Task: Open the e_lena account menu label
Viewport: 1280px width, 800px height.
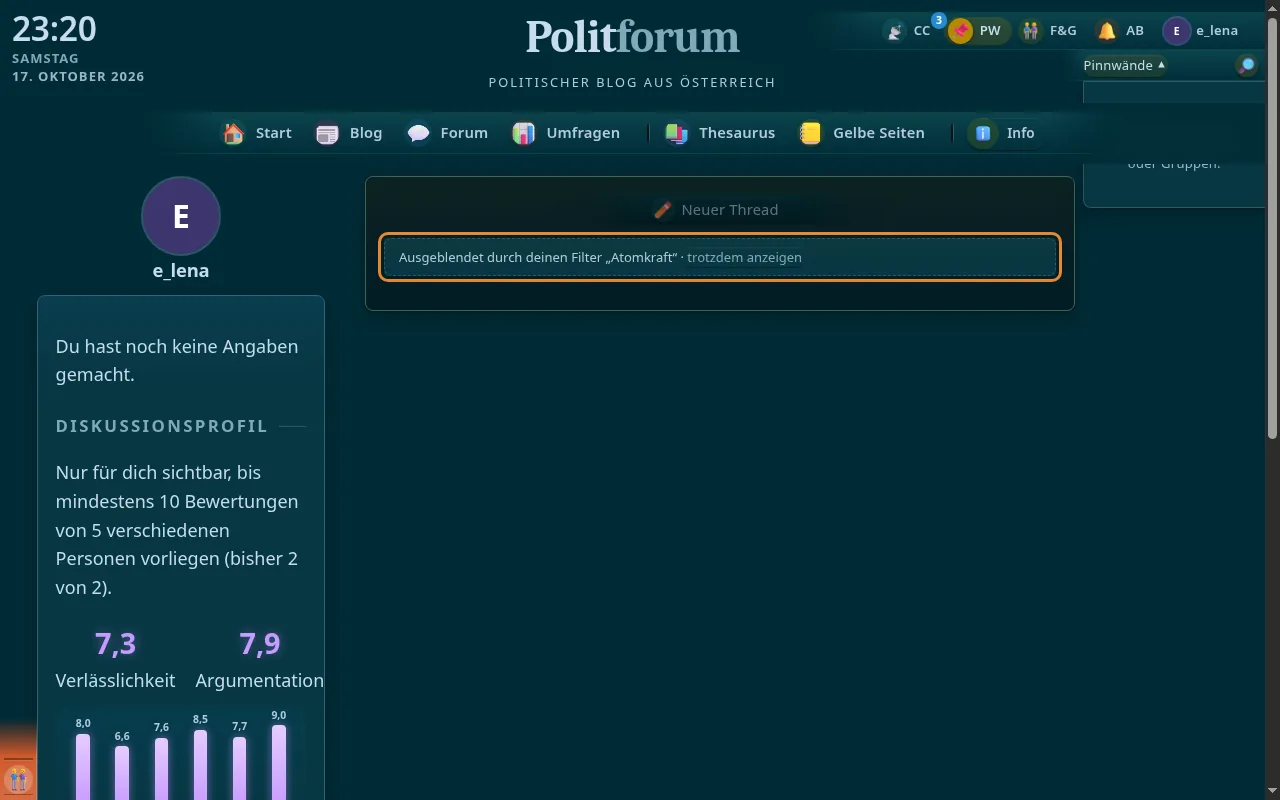Action: point(1217,31)
